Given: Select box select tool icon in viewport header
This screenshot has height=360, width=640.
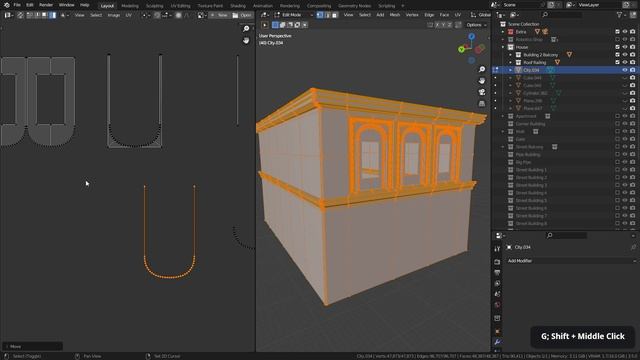Looking at the screenshot, I should pyautogui.click(x=276, y=25).
